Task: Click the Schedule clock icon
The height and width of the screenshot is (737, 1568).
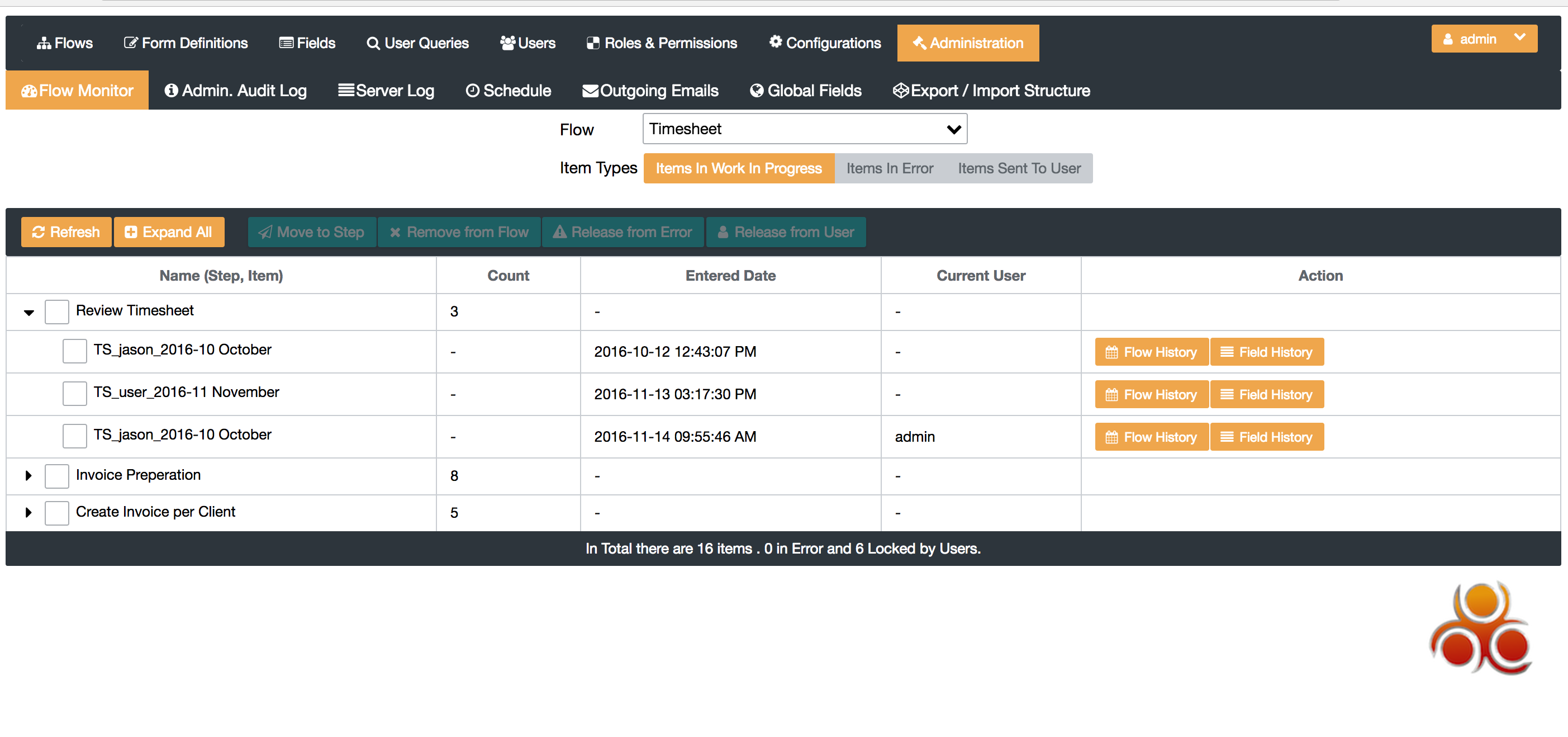Action: point(472,91)
